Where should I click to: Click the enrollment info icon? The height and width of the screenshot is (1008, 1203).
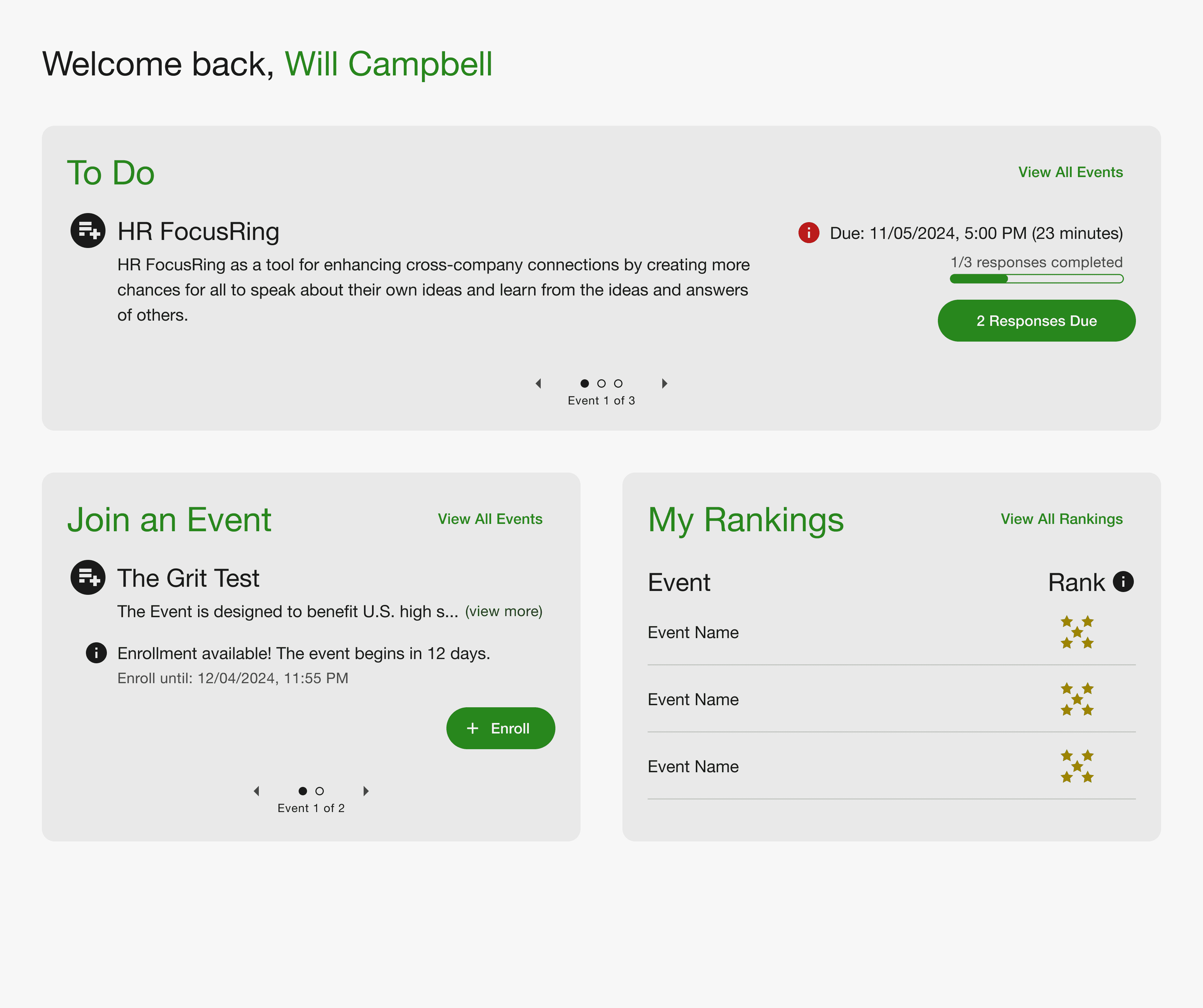click(x=96, y=652)
